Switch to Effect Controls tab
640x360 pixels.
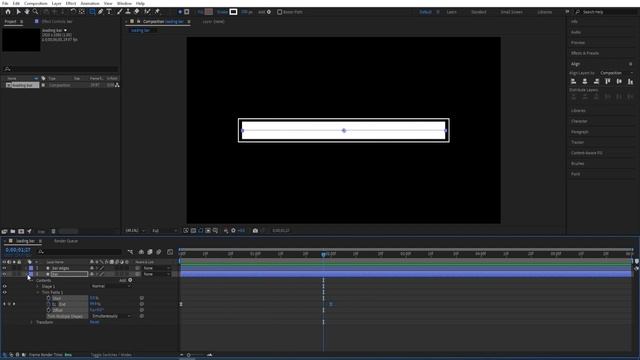[x=57, y=22]
